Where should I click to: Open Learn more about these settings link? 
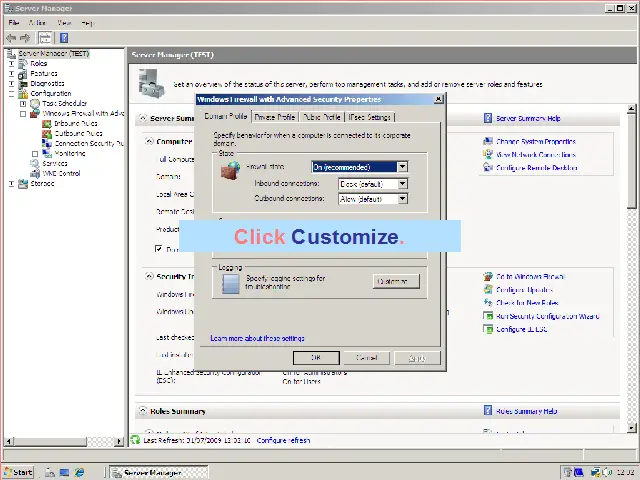pos(257,338)
